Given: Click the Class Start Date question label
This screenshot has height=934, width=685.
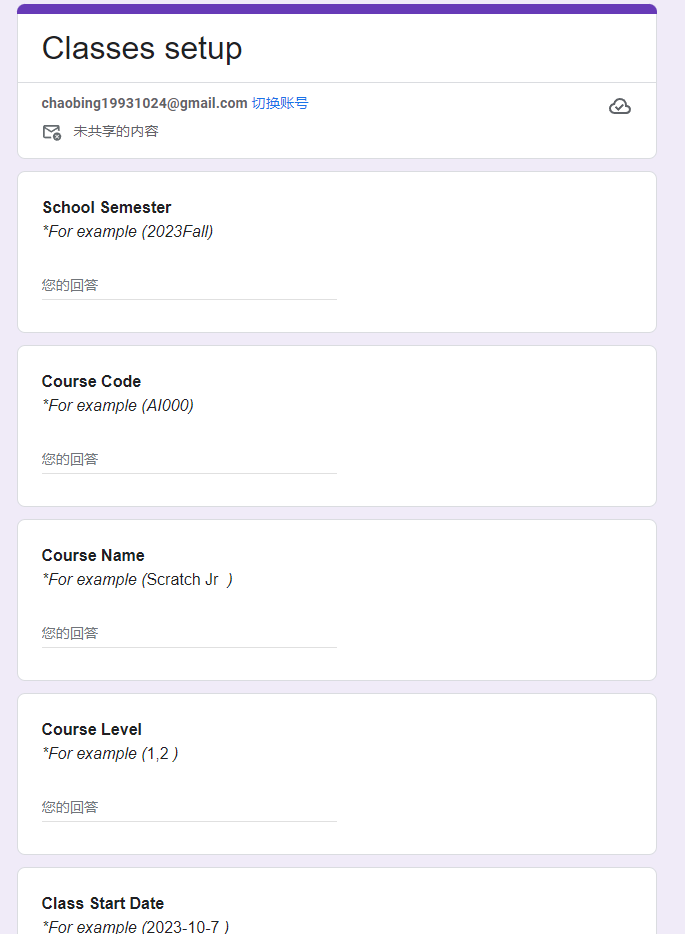Looking at the screenshot, I should (103, 903).
